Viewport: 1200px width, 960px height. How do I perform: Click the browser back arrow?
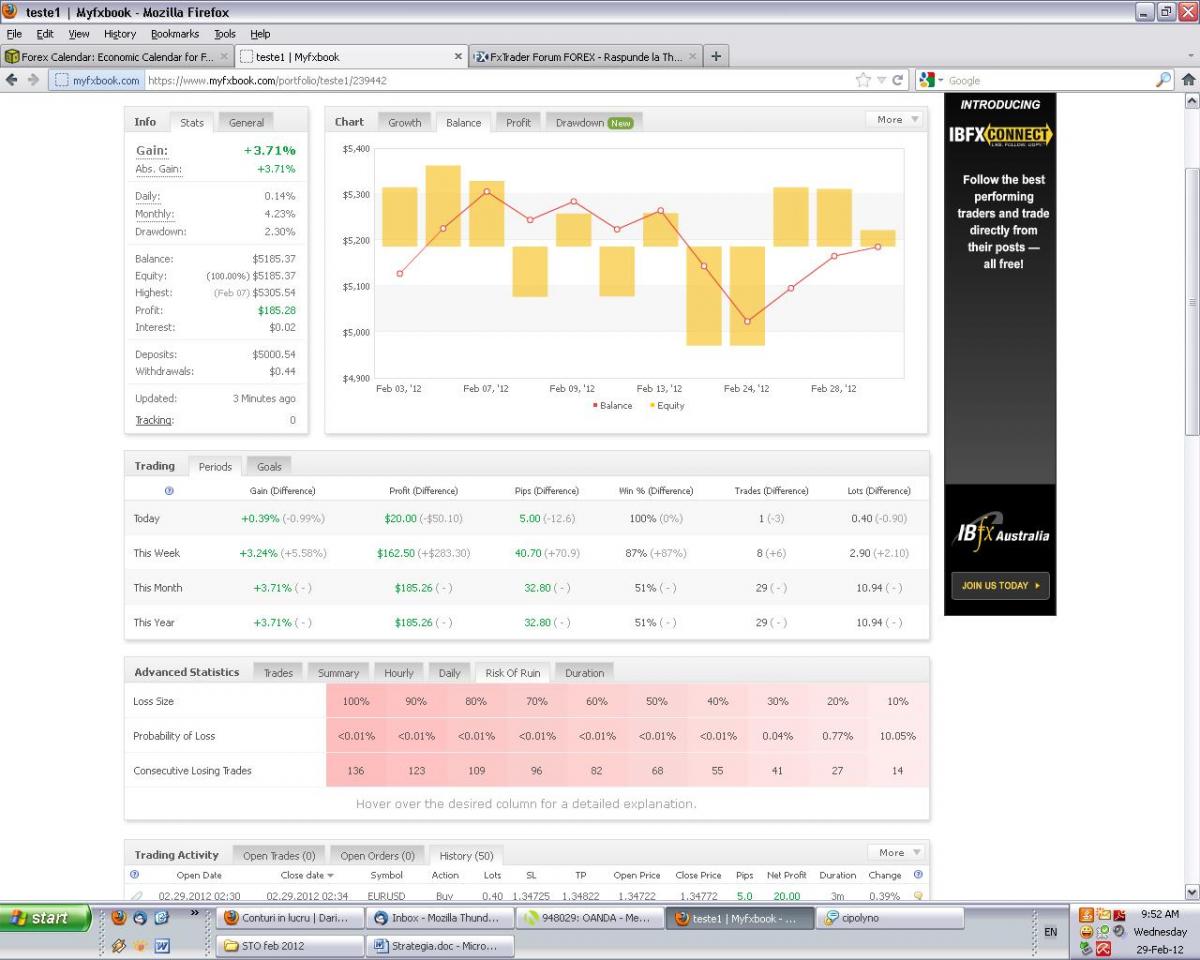click(x=14, y=80)
